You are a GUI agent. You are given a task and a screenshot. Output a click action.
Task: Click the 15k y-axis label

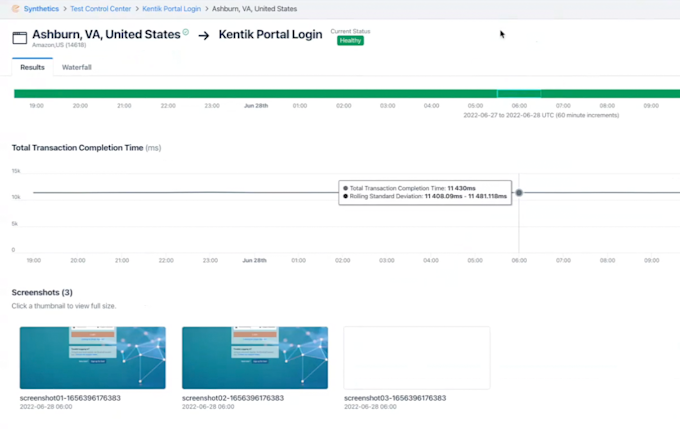click(16, 171)
